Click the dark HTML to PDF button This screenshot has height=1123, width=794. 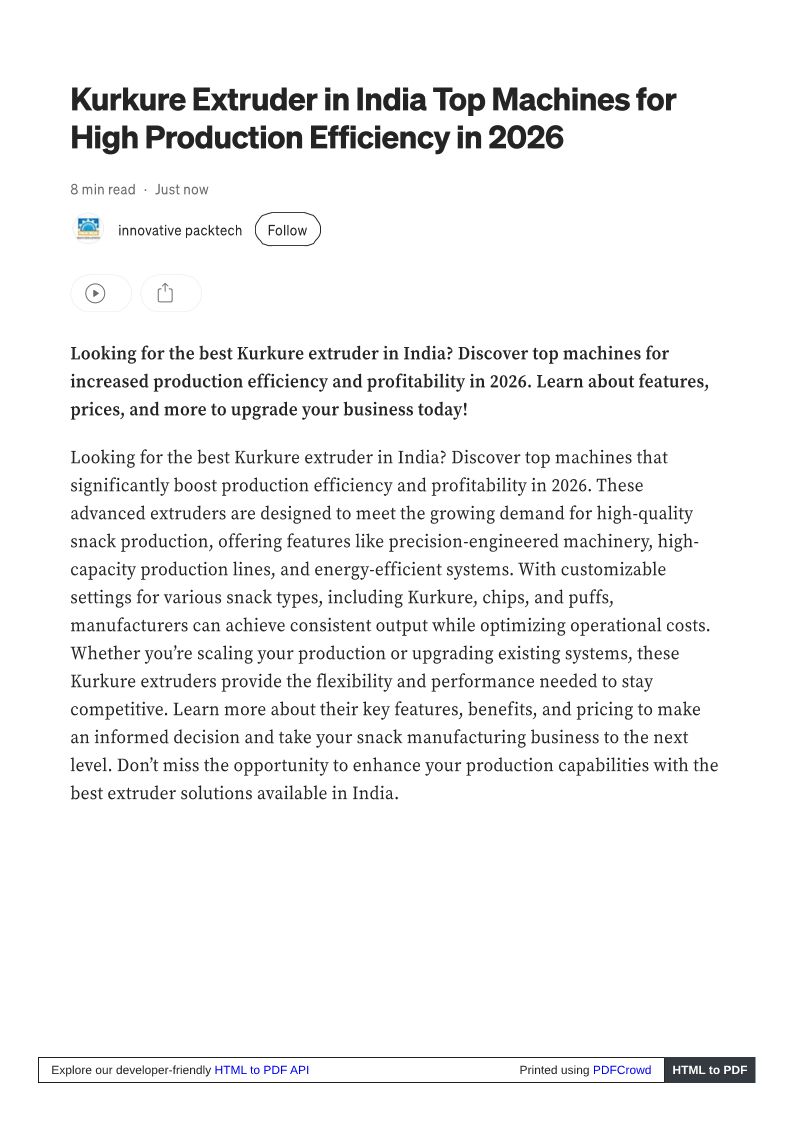point(709,1070)
